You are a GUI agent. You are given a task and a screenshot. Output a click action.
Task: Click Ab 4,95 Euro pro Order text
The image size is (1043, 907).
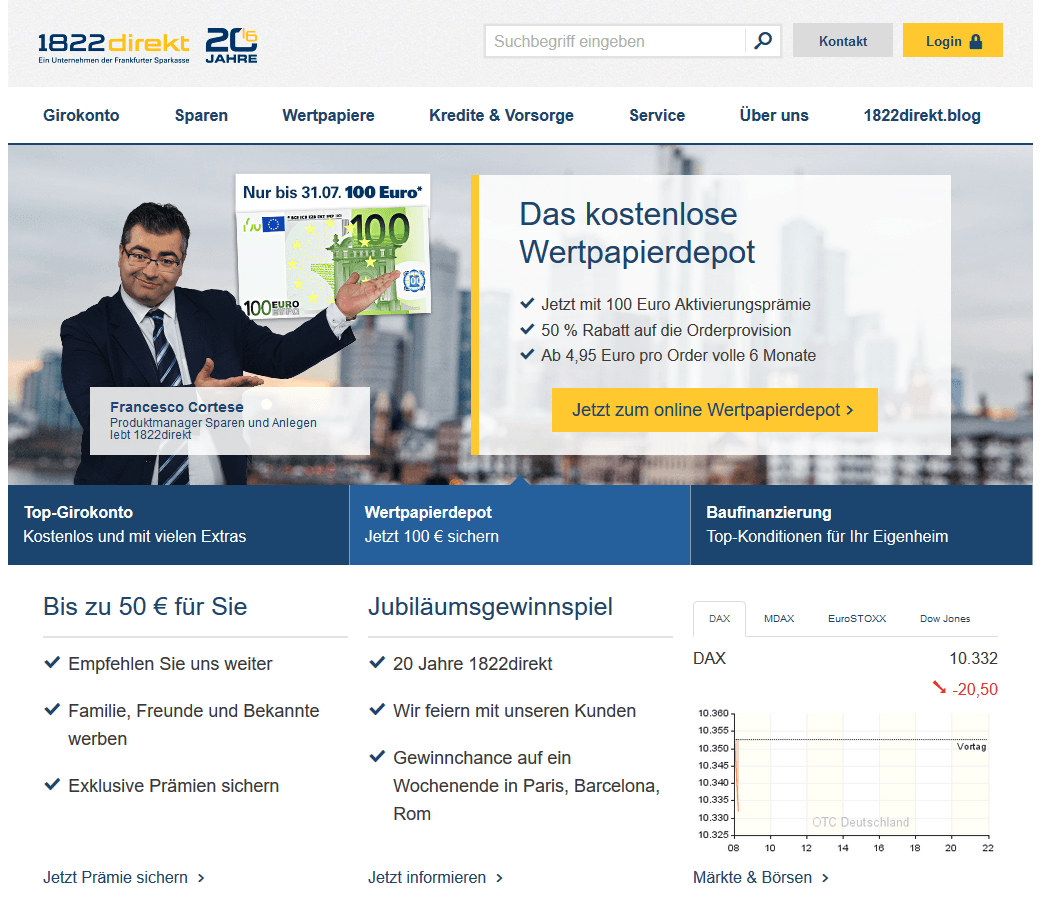click(x=678, y=356)
